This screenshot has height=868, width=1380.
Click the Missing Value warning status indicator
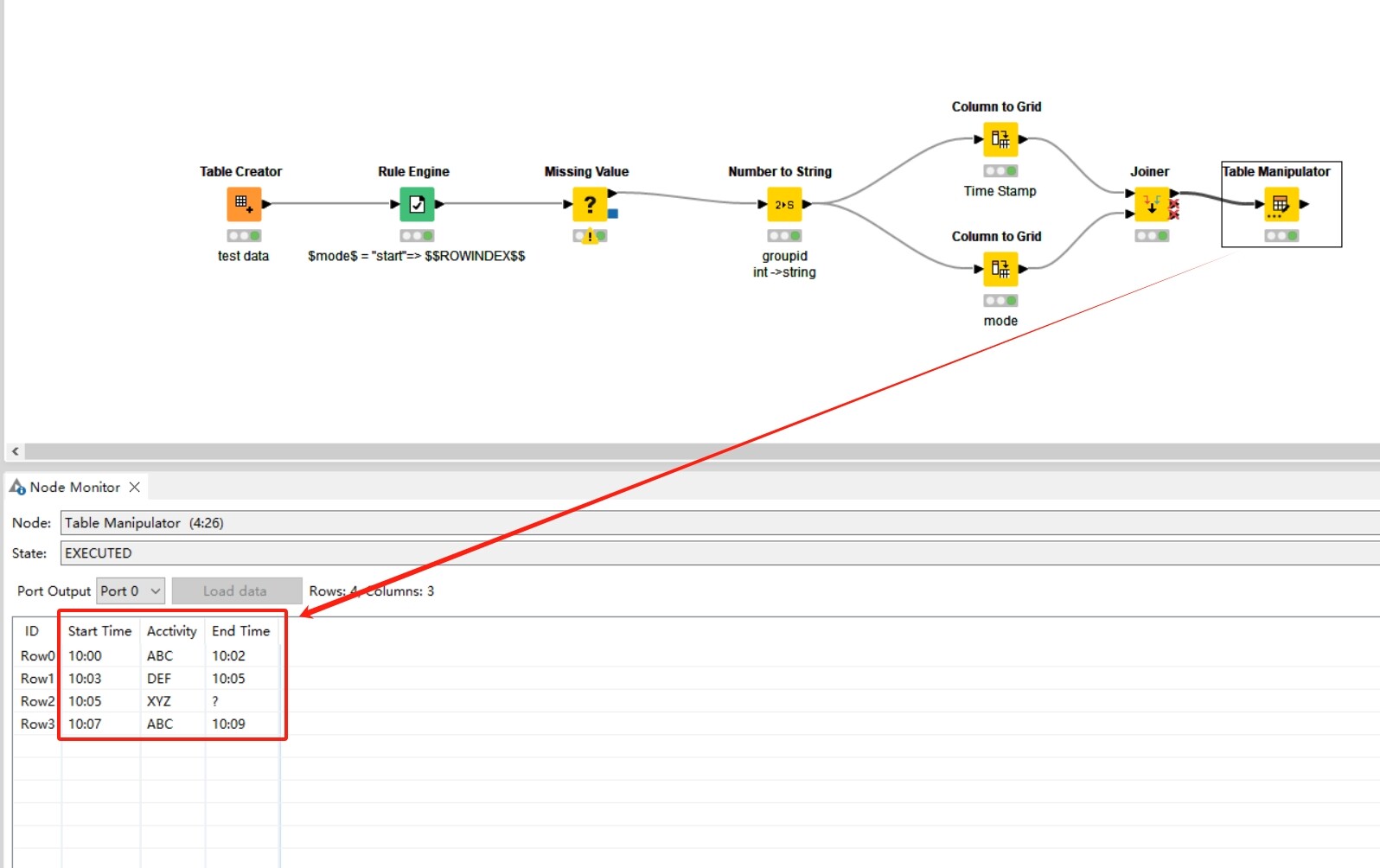(x=590, y=236)
